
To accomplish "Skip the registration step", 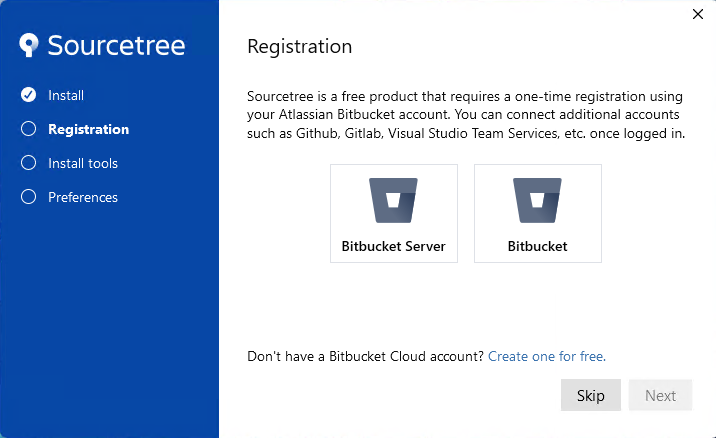I will (x=590, y=395).
